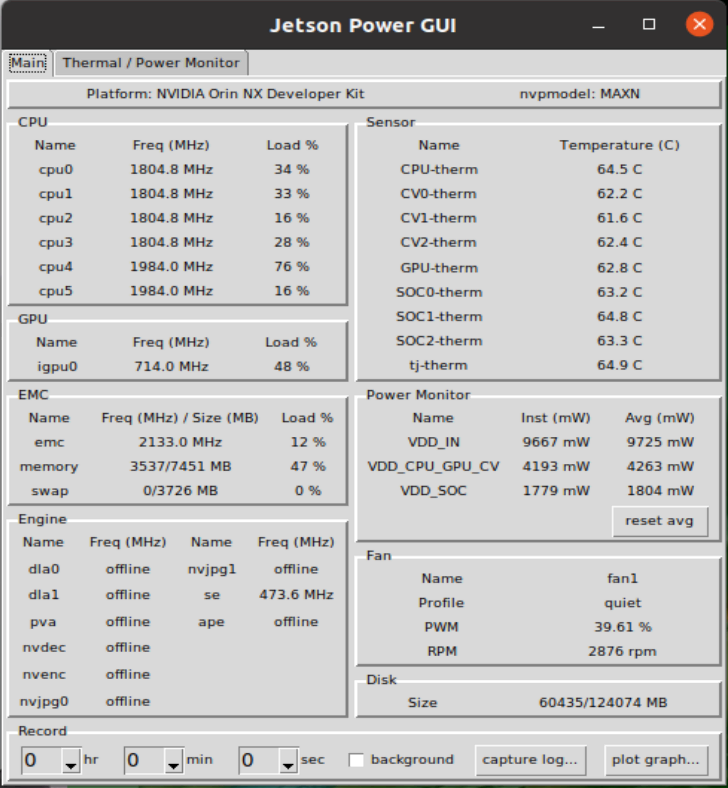
Task: Click the VDD_SOC rail name
Action: [x=434, y=490]
